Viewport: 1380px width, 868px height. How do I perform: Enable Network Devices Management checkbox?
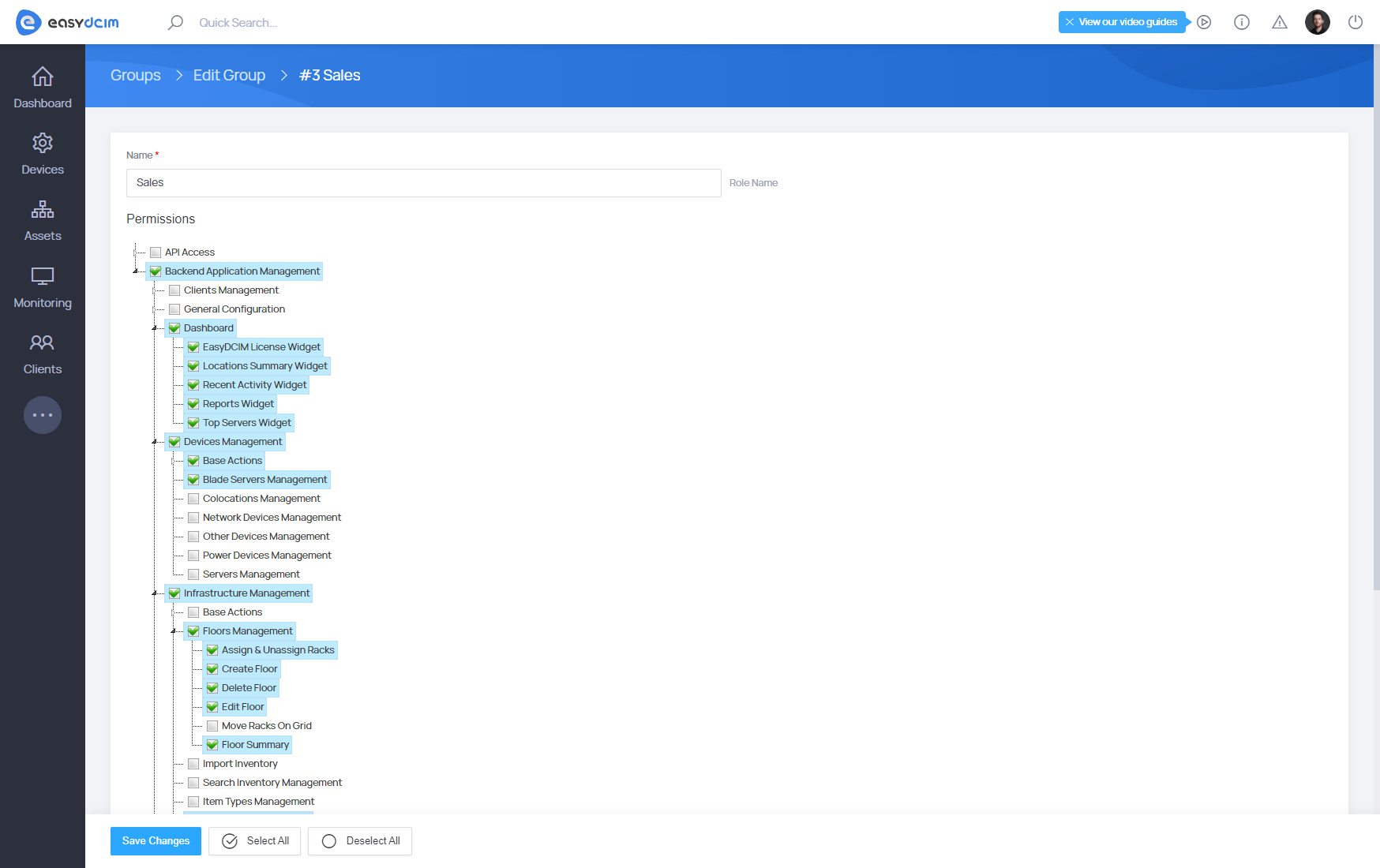tap(193, 518)
